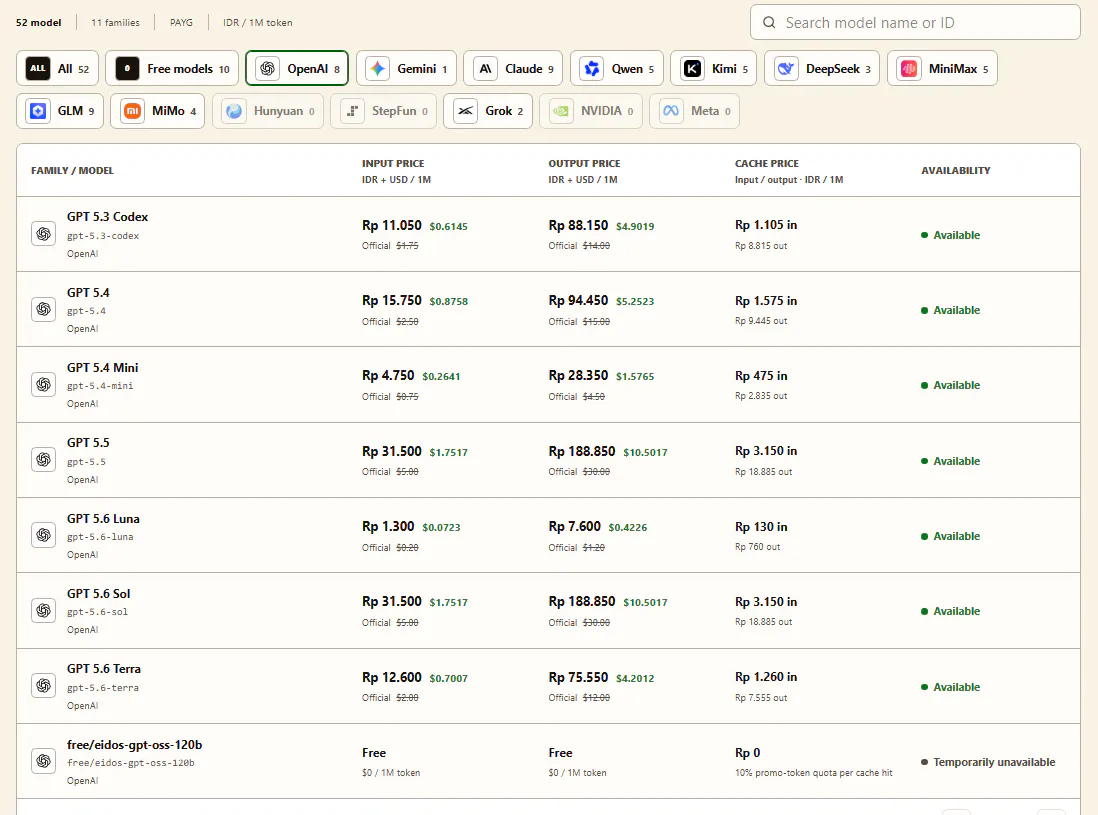Click the gpt-5.6-terra model ID
1098x815 pixels.
(x=103, y=688)
